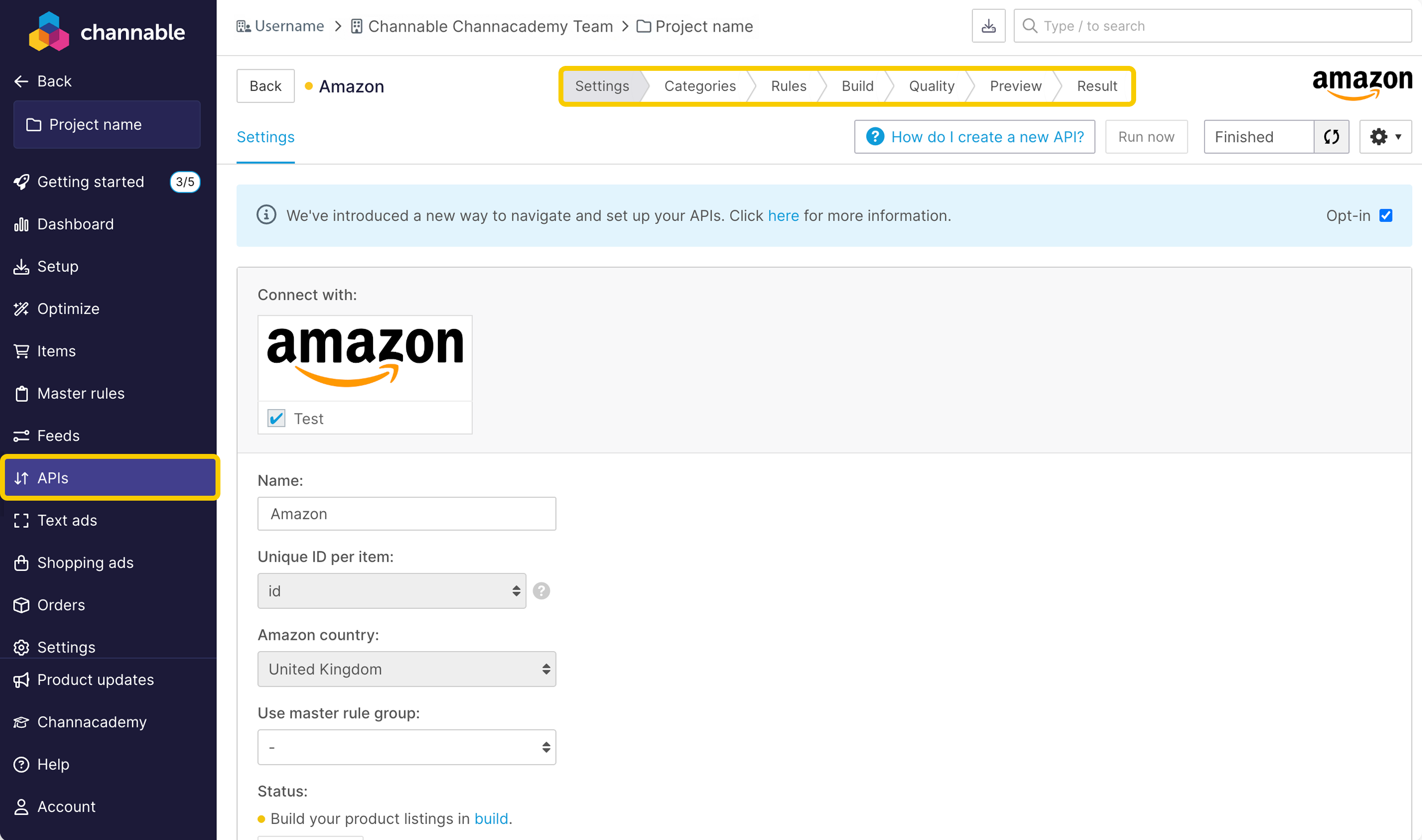This screenshot has width=1422, height=840.
Task: Go to the Build step
Action: 858,86
